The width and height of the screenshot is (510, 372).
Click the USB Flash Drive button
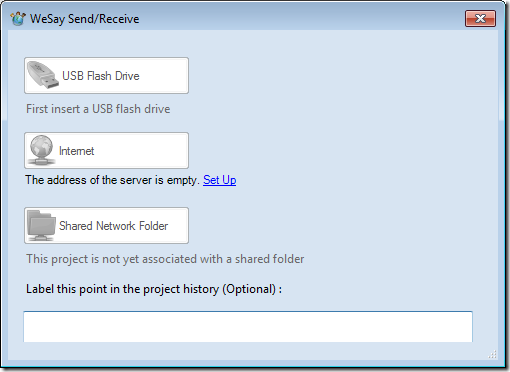point(106,75)
